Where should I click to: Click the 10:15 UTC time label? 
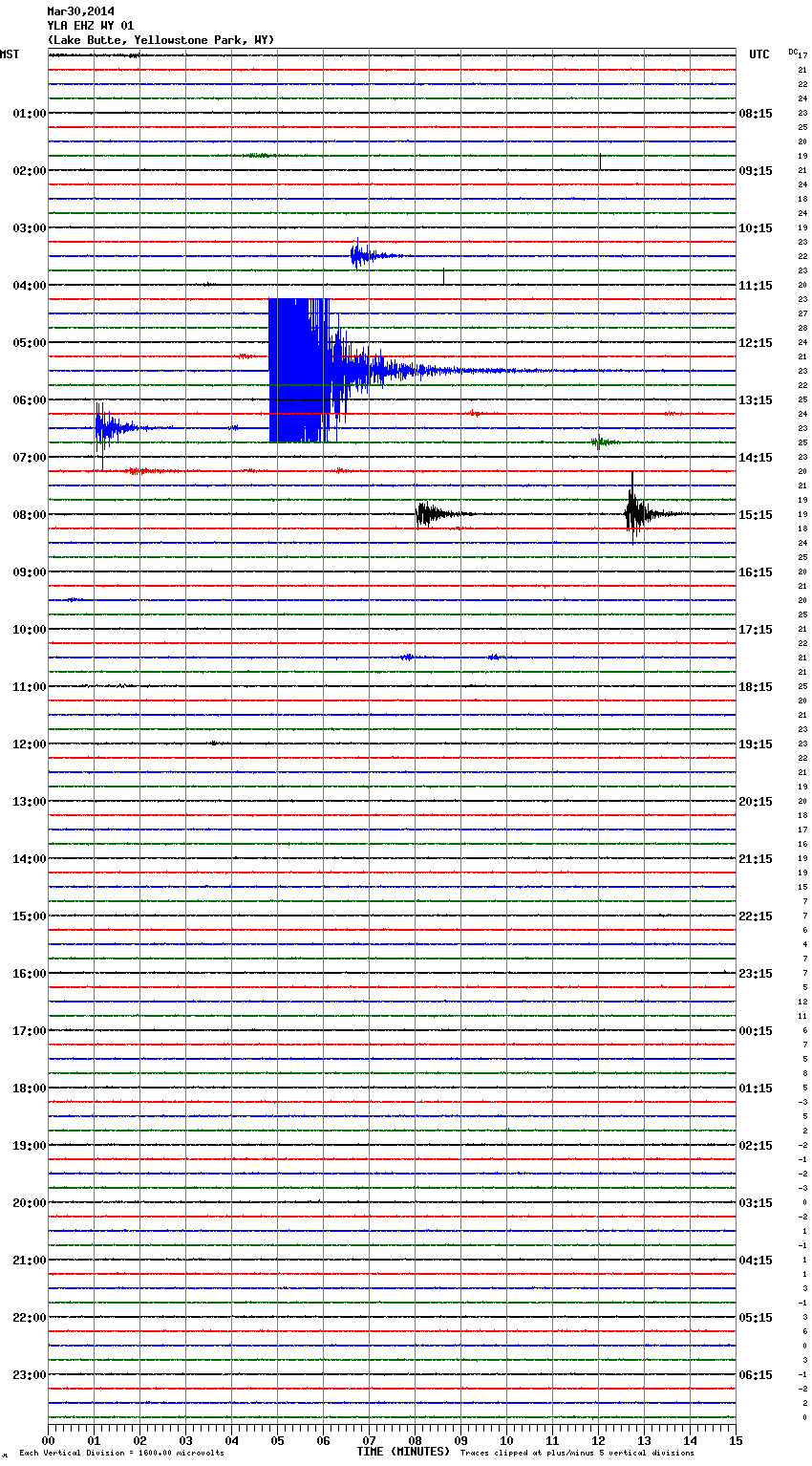coord(756,228)
